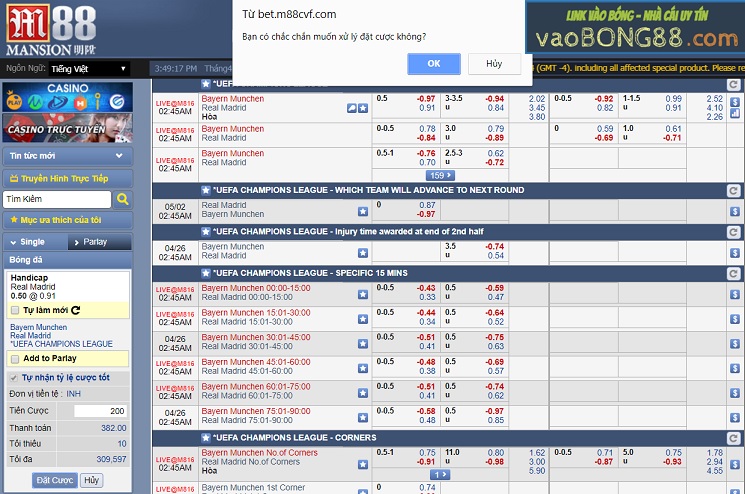The height and width of the screenshot is (494, 745).
Task: Click Hủy in the confirmation dialog
Action: pyautogui.click(x=494, y=63)
